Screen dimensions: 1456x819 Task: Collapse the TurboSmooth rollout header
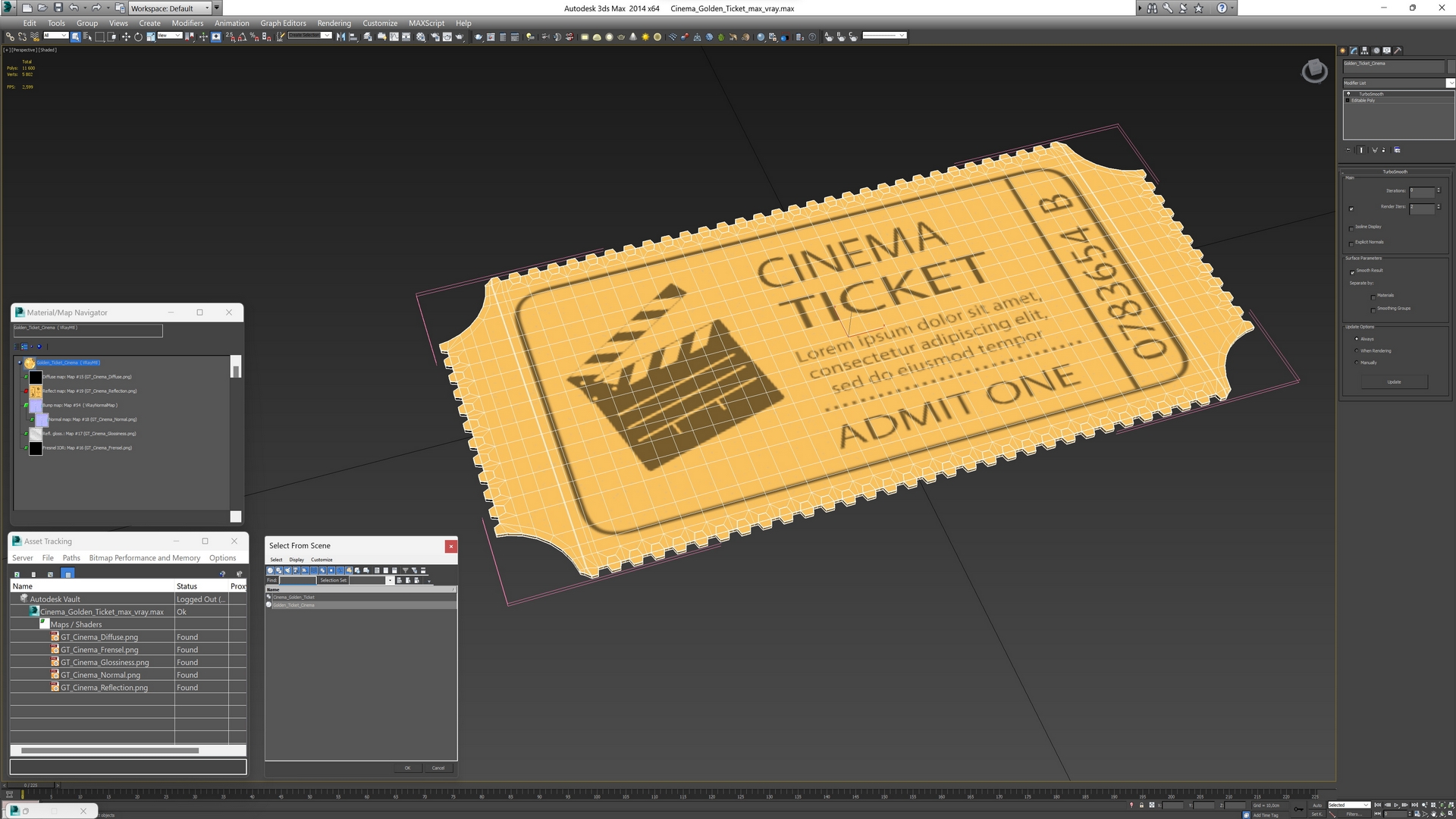coord(1395,172)
